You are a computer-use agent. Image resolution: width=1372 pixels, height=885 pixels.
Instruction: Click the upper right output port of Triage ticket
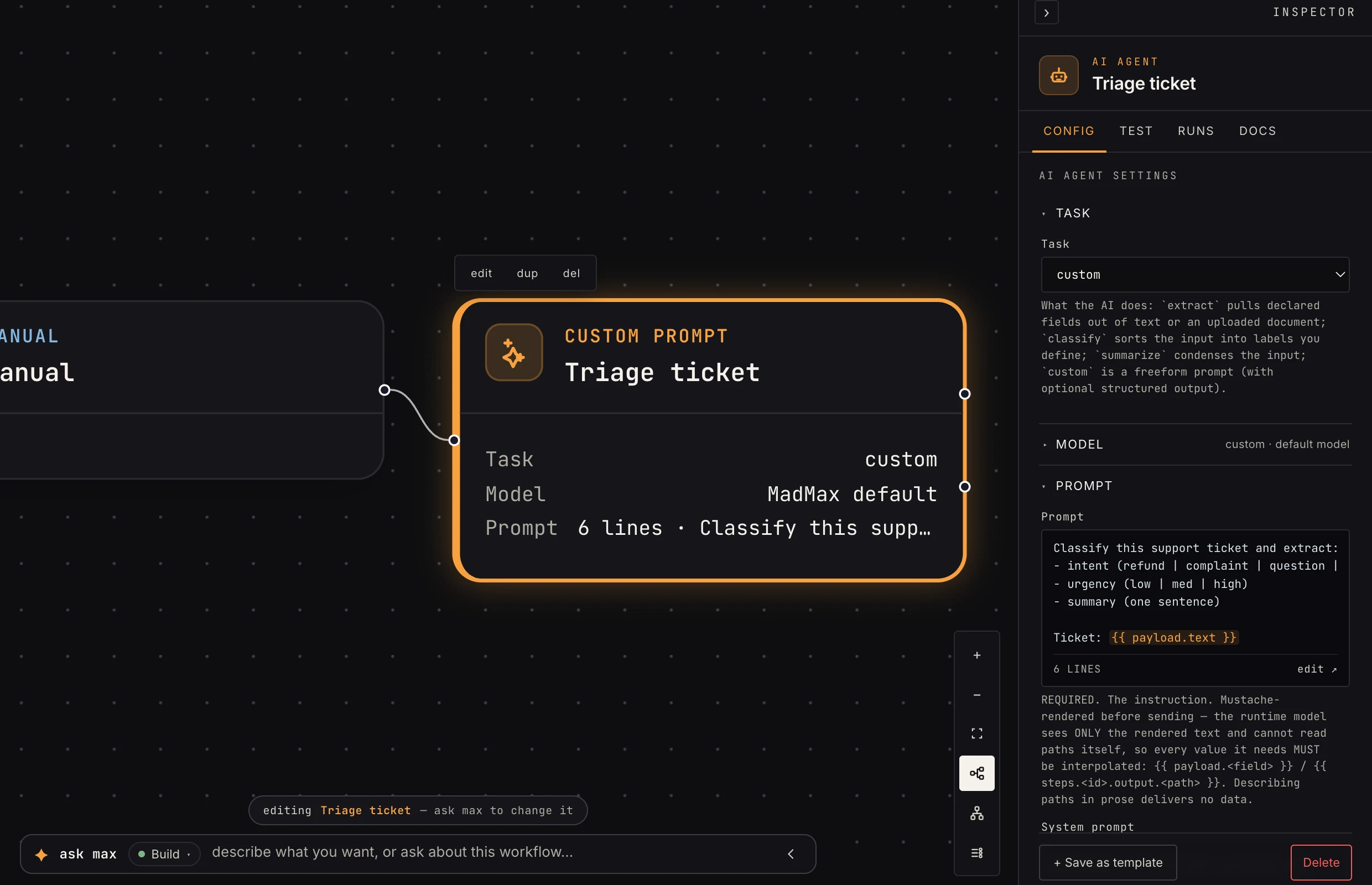coord(964,394)
